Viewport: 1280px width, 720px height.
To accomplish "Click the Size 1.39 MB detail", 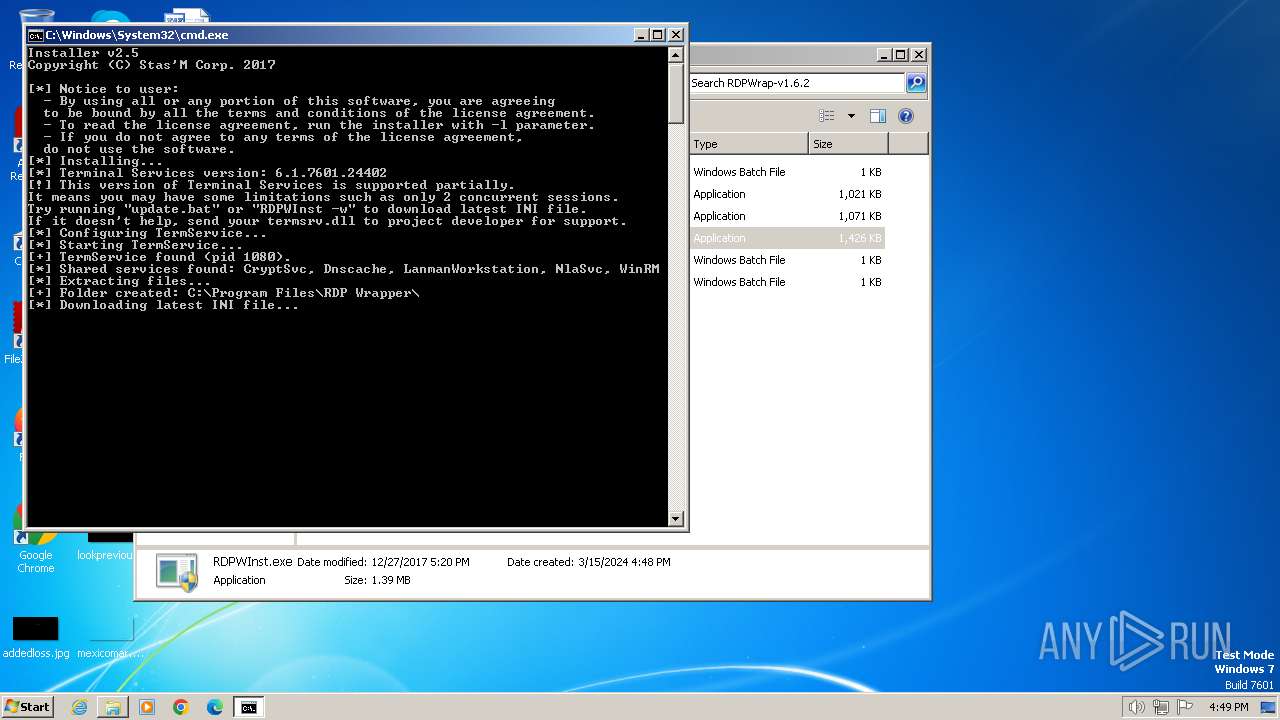I will click(377, 580).
